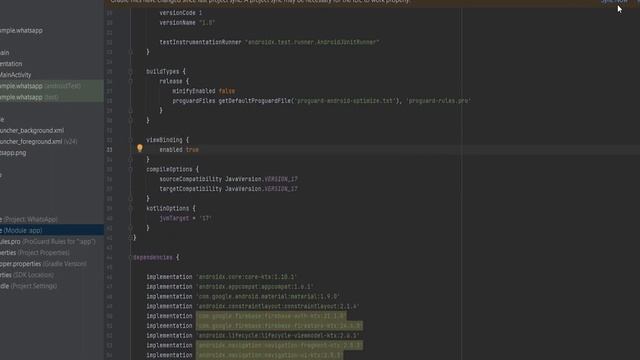Click the 'kotlinOptions' keyword
The image size is (640, 360).
click(167, 209)
